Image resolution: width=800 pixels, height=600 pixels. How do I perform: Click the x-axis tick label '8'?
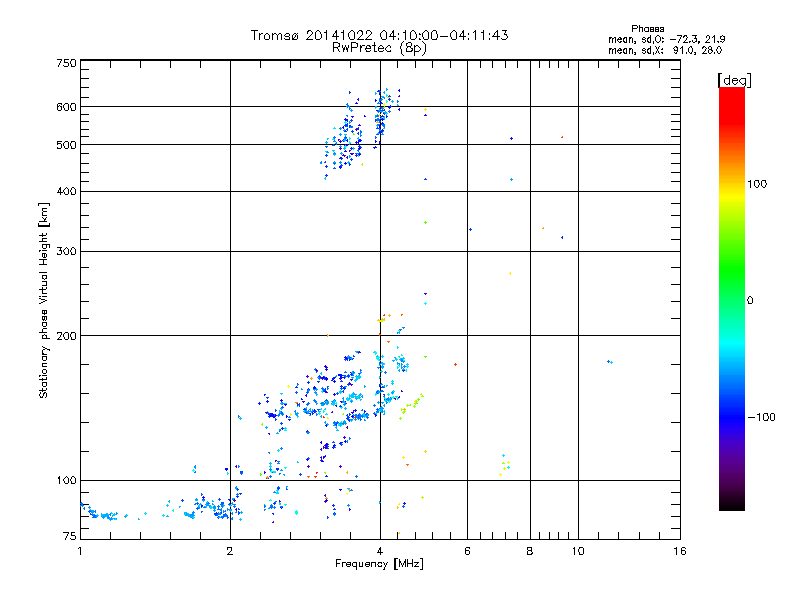point(530,551)
